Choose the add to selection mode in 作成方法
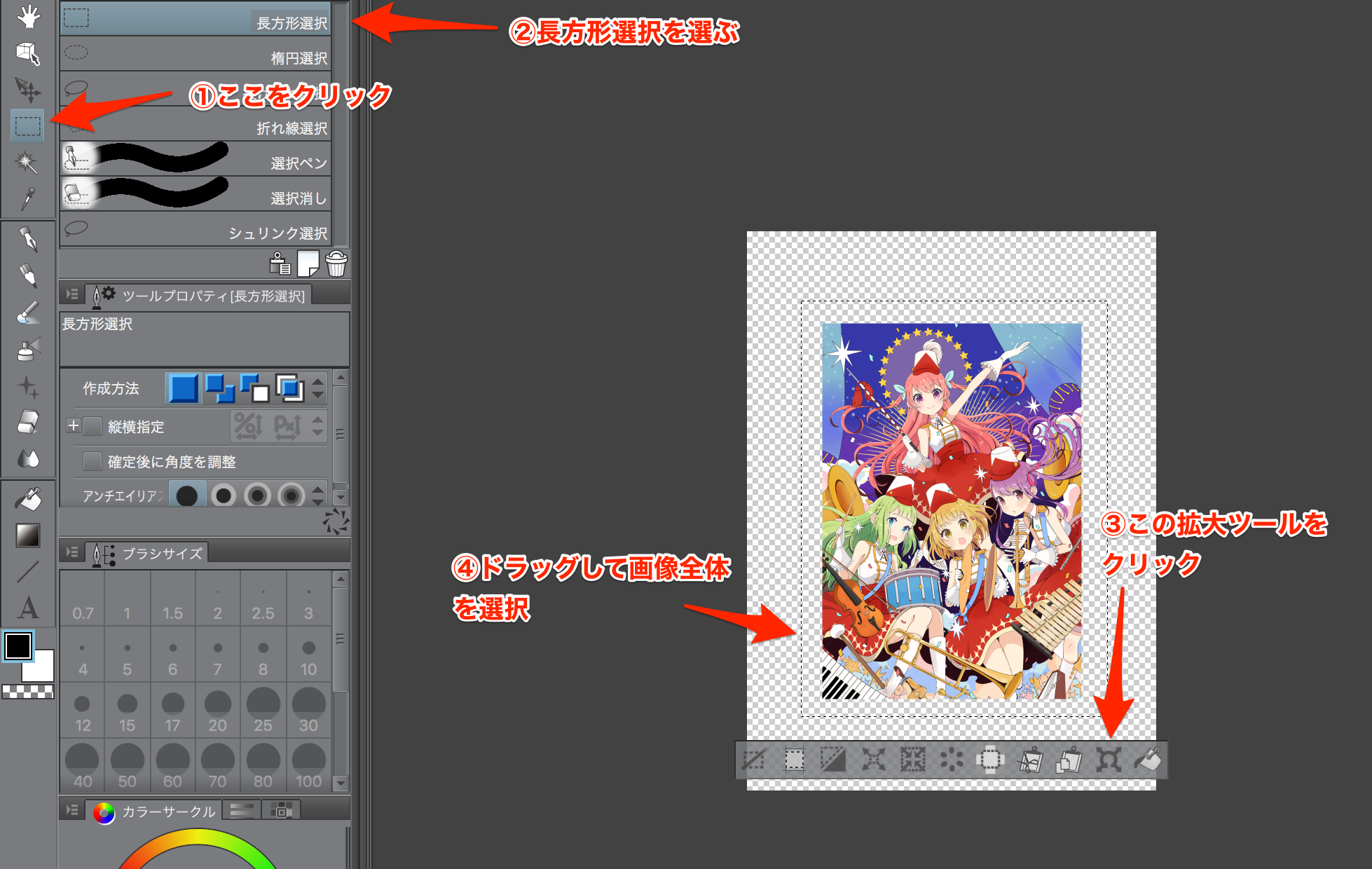This screenshot has width=1372, height=869. pyautogui.click(x=220, y=388)
